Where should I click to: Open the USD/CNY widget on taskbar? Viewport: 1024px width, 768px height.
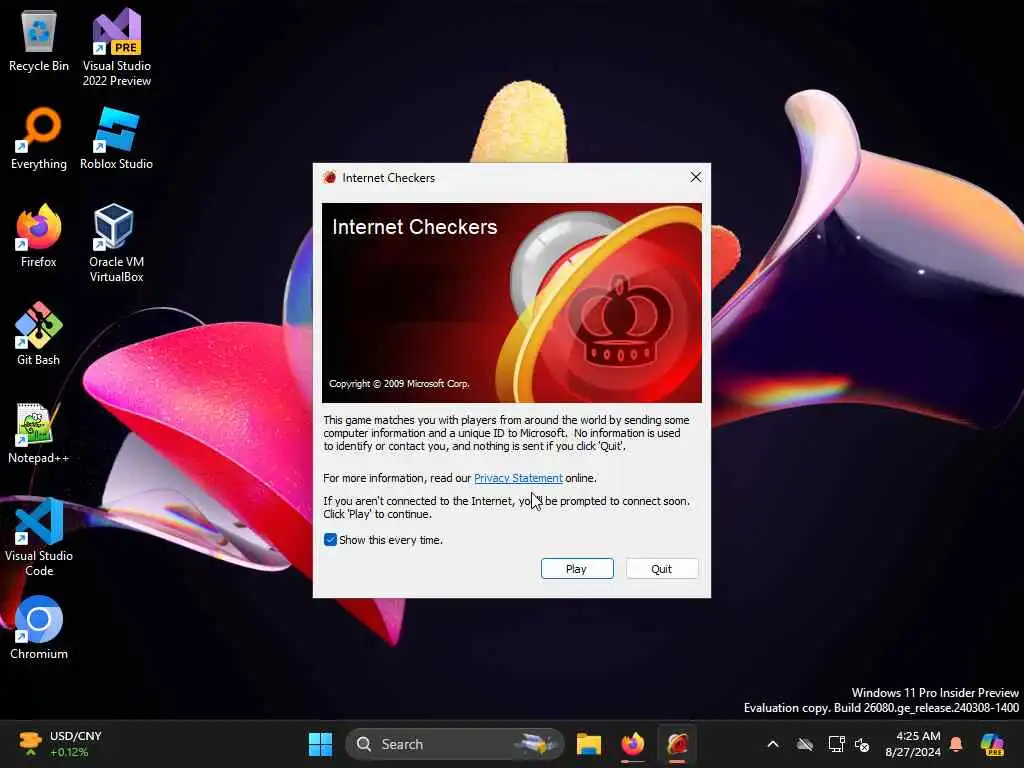tap(60, 744)
